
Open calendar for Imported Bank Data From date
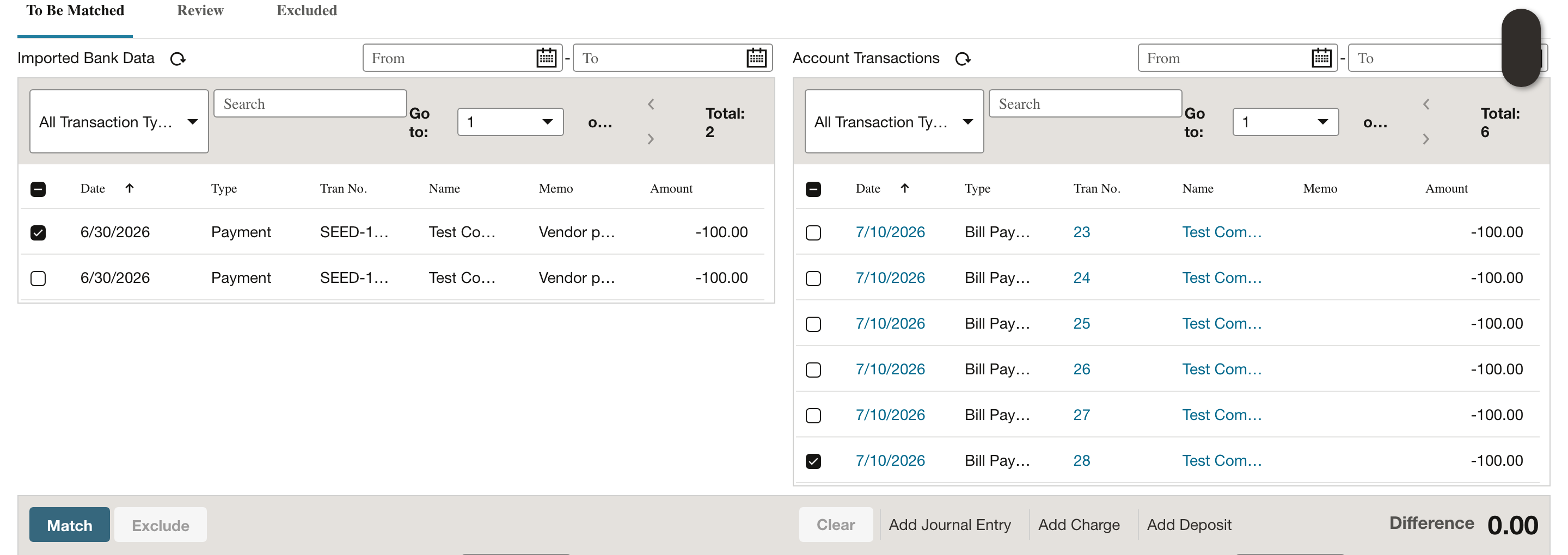pyautogui.click(x=546, y=58)
